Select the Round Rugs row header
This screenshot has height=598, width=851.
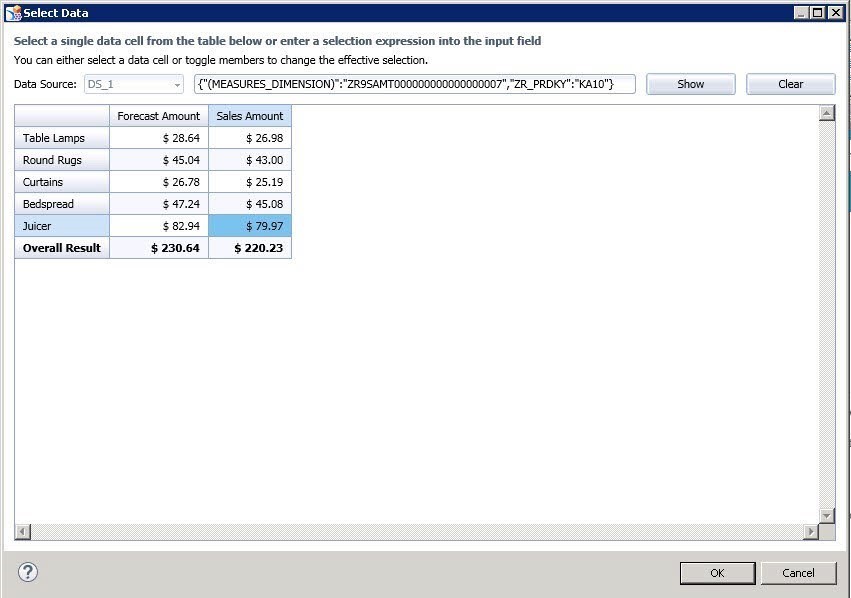pyautogui.click(x=61, y=160)
